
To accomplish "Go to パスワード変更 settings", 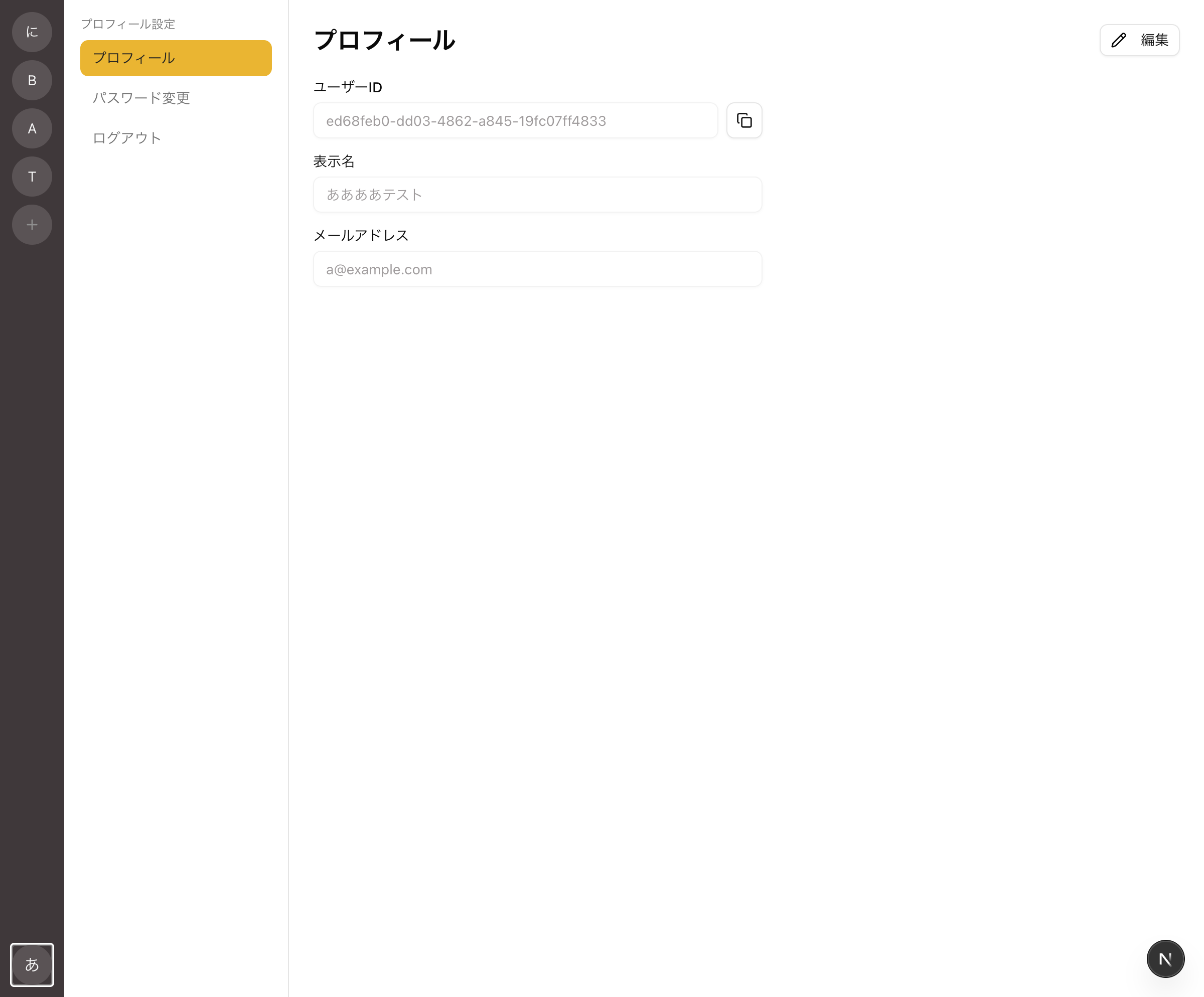I will tap(176, 98).
